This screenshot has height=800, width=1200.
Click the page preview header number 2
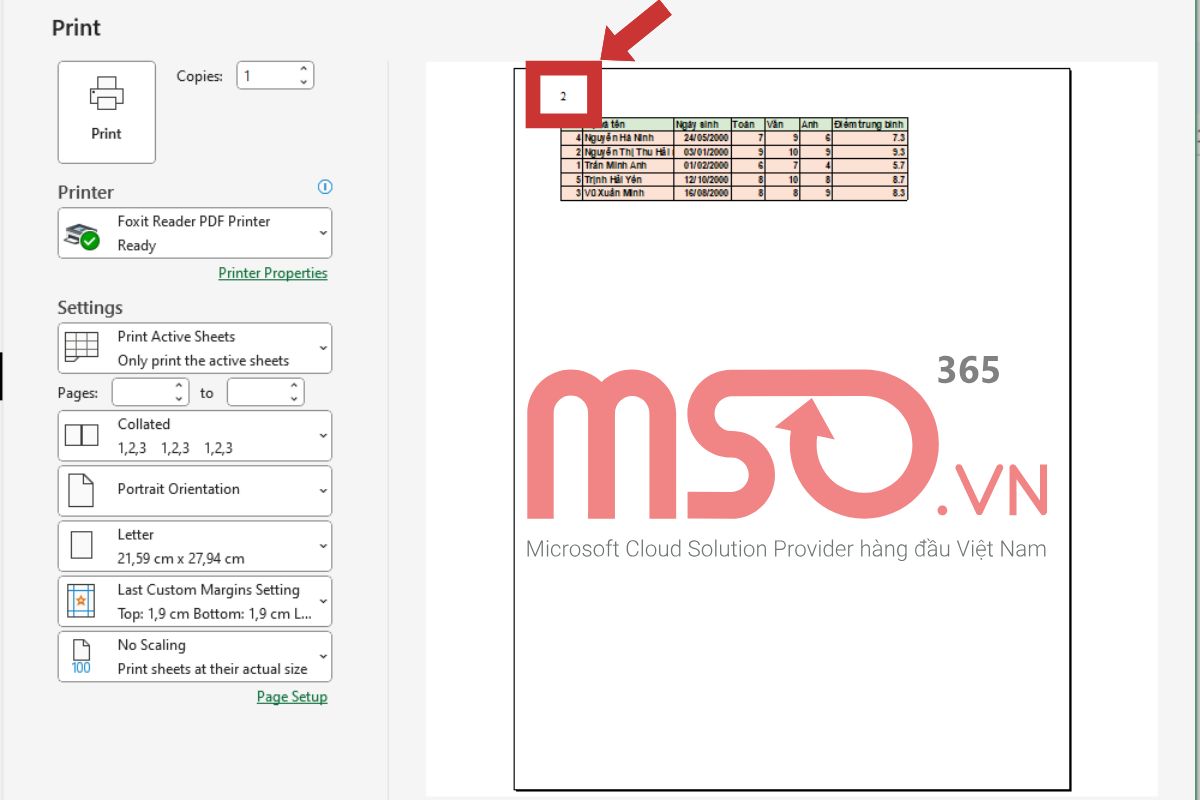point(563,97)
